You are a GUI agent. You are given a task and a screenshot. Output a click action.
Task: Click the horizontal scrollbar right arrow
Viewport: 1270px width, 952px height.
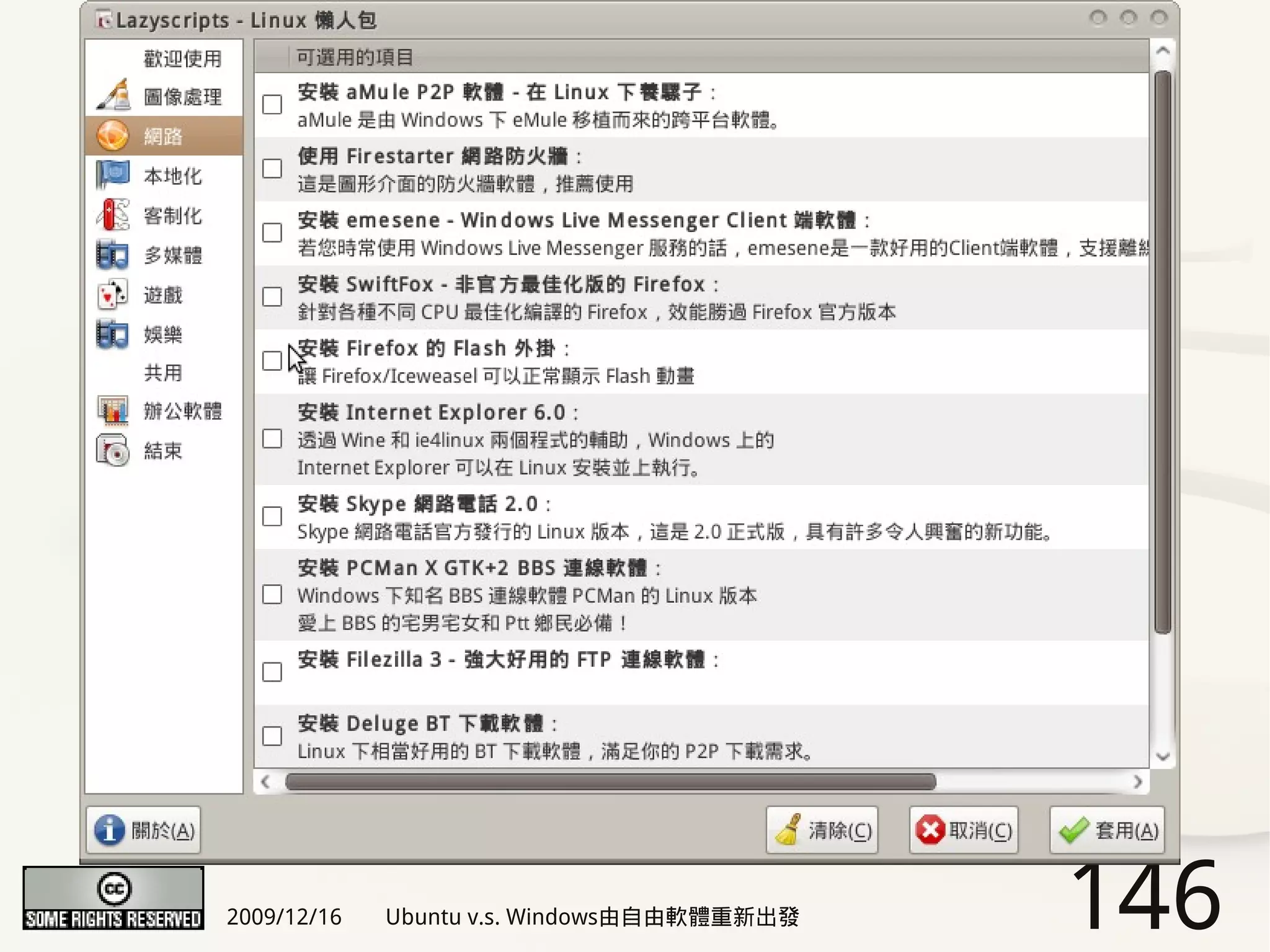pos(1138,782)
